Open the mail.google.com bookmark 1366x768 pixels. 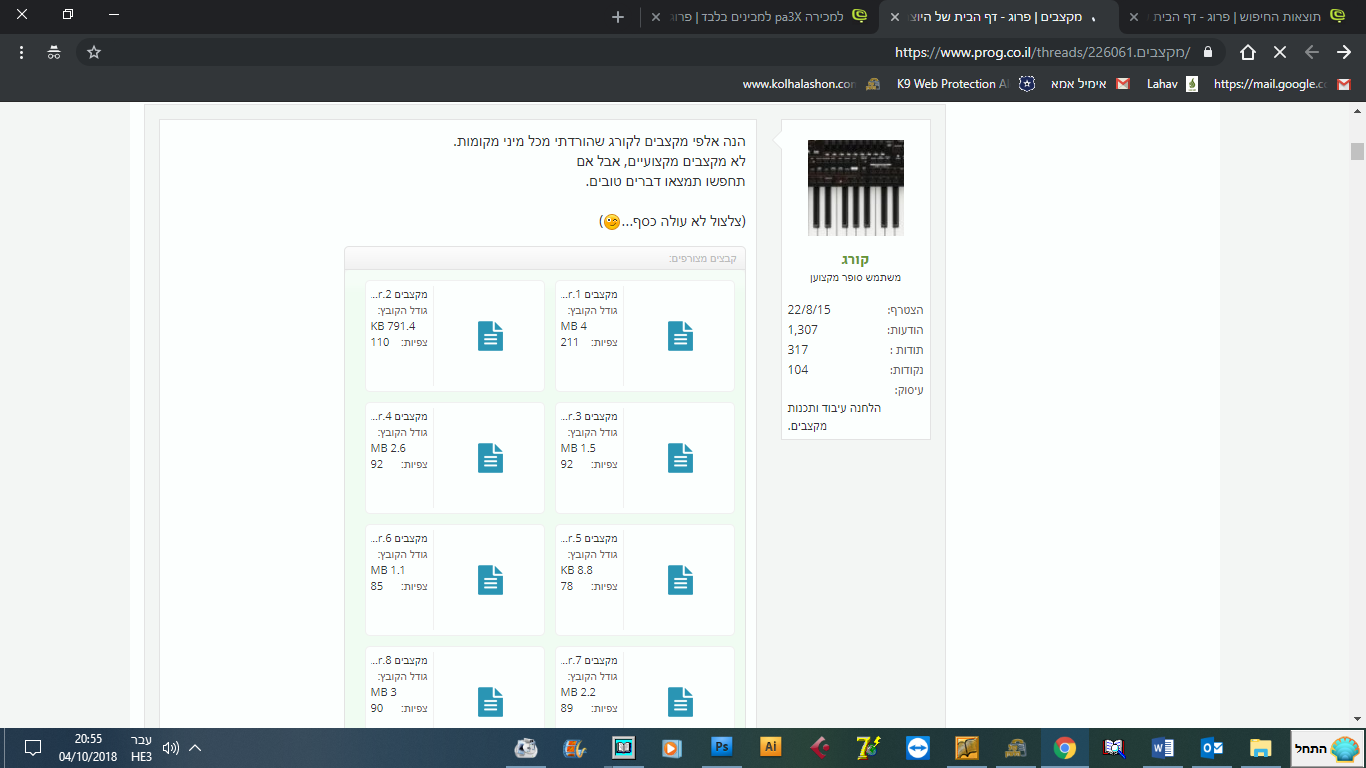(x=1282, y=84)
